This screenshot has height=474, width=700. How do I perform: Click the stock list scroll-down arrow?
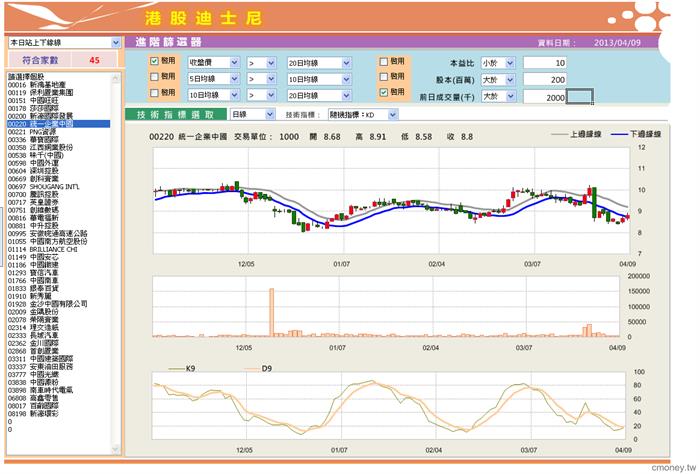pos(116,449)
